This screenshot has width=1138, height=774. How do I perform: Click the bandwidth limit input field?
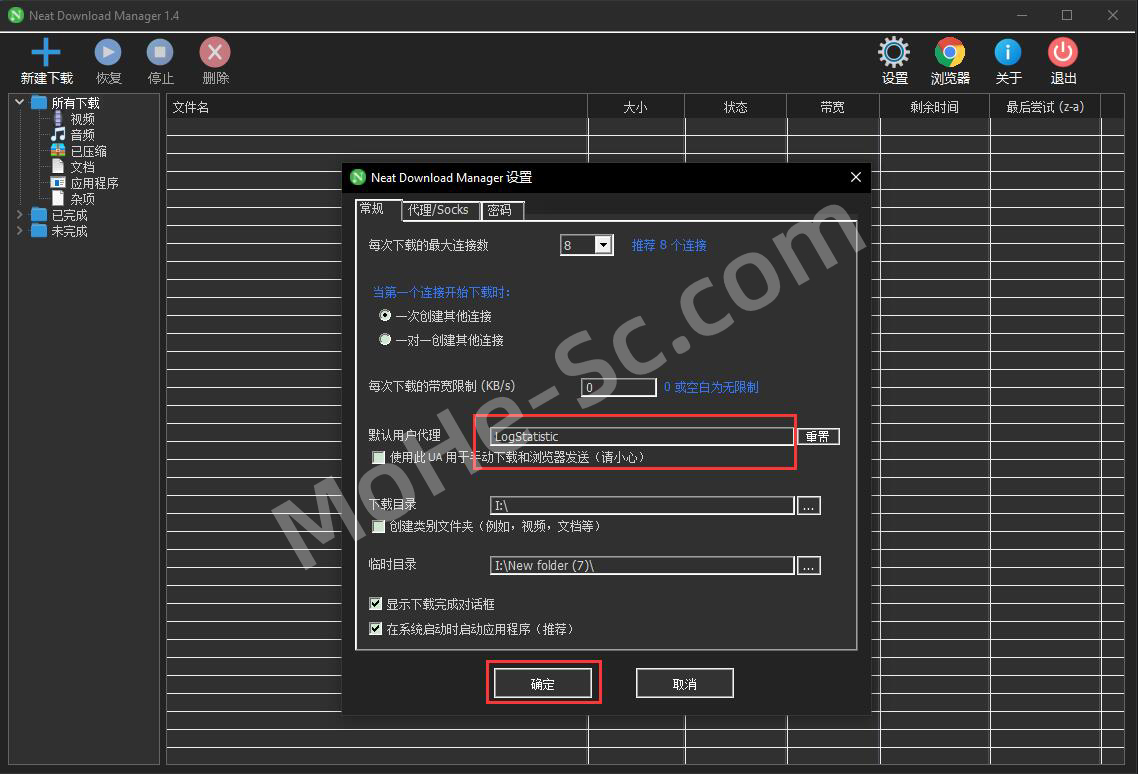click(x=618, y=387)
